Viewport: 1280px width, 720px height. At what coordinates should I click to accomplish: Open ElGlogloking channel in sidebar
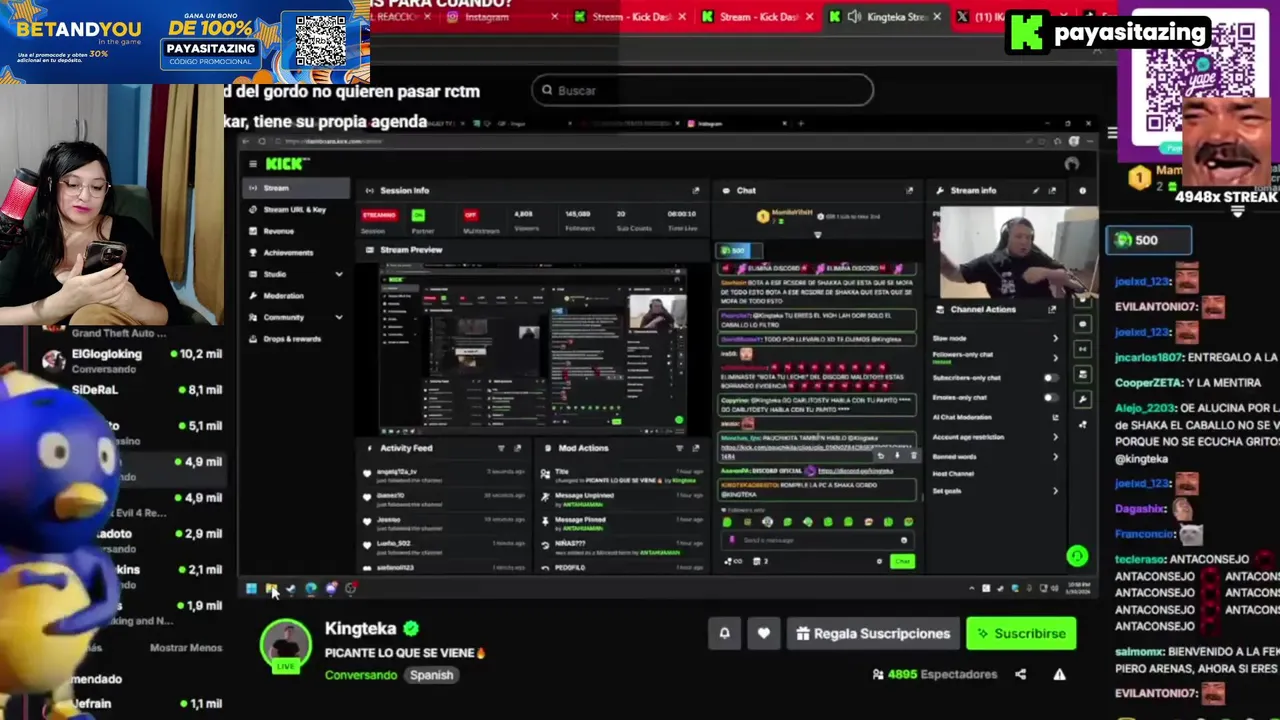(130, 360)
